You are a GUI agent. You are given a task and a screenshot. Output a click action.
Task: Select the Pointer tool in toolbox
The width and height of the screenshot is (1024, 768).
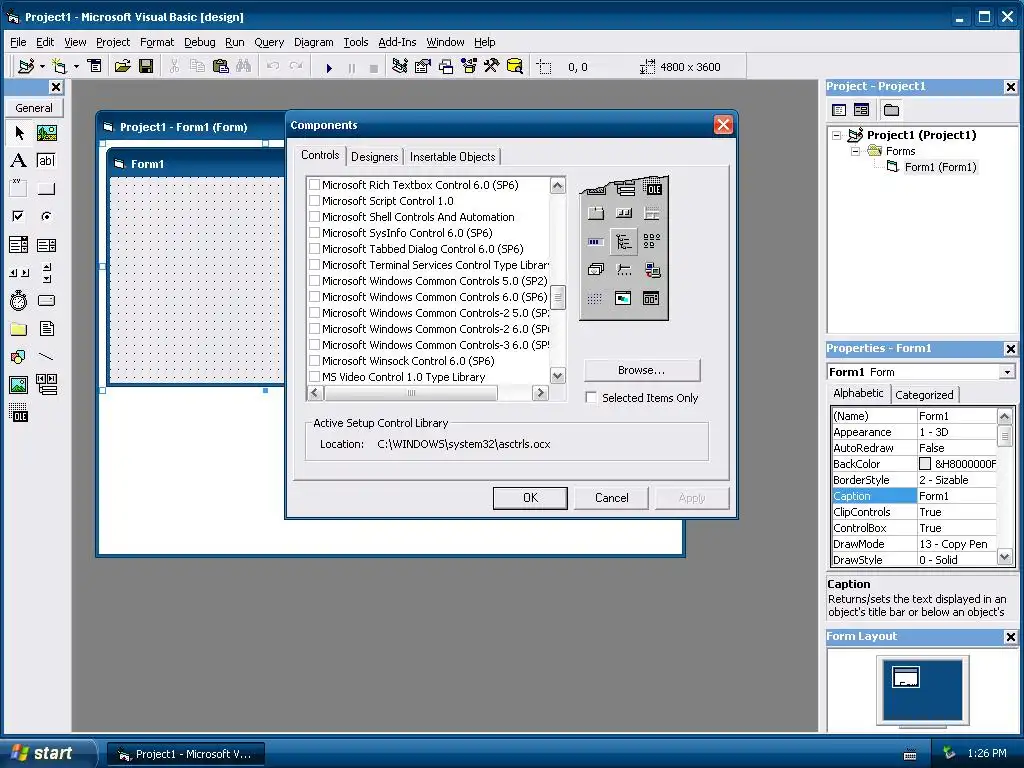pos(19,133)
